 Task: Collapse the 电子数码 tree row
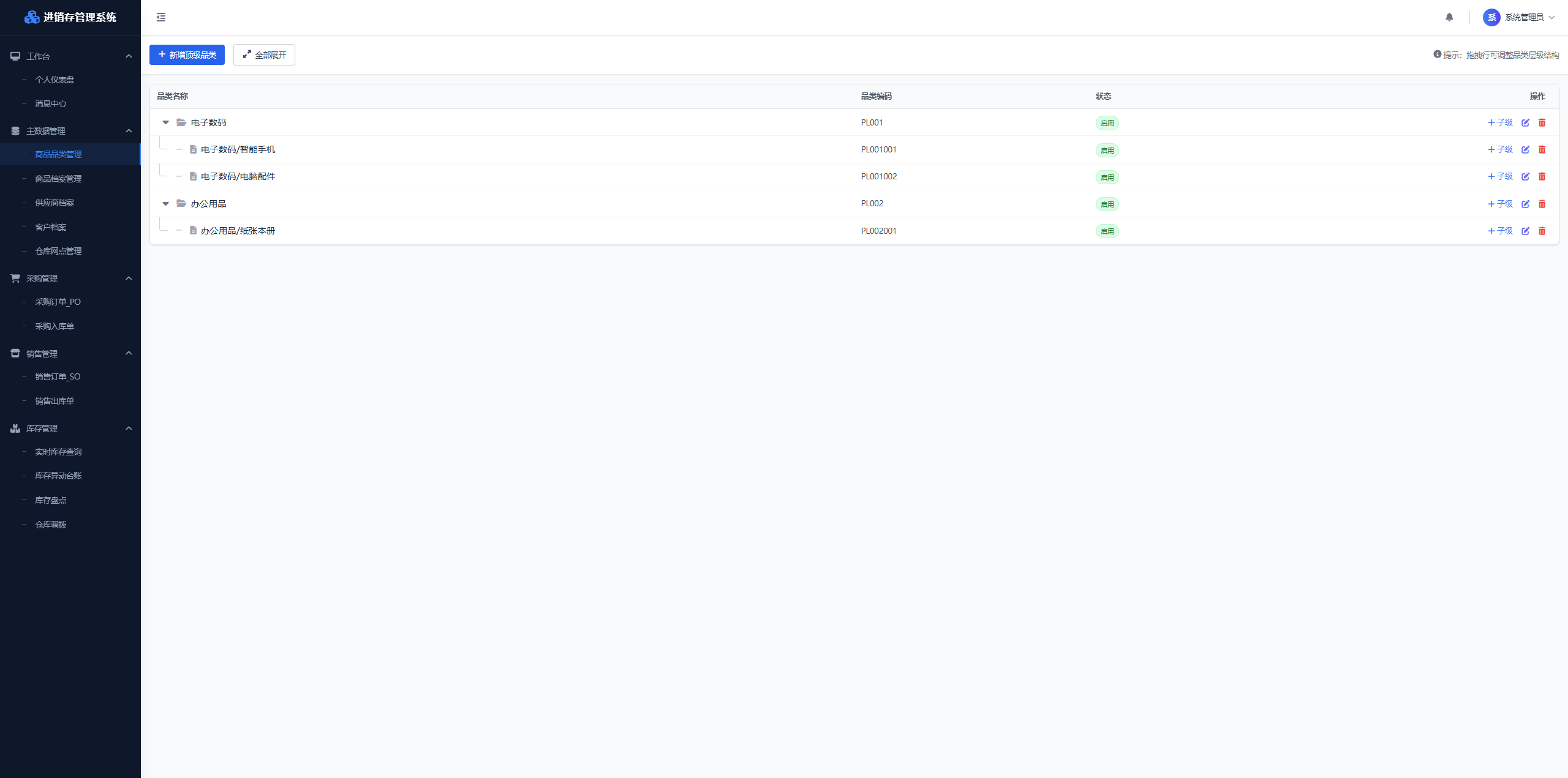click(165, 122)
